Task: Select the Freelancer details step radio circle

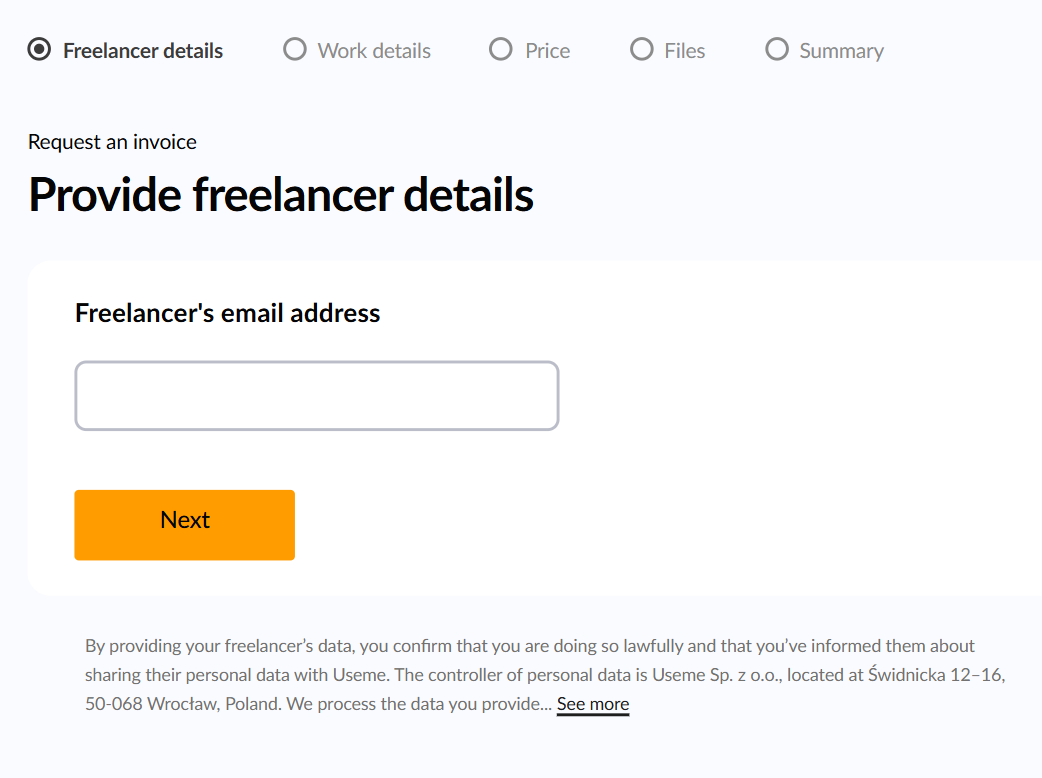Action: 40,49
